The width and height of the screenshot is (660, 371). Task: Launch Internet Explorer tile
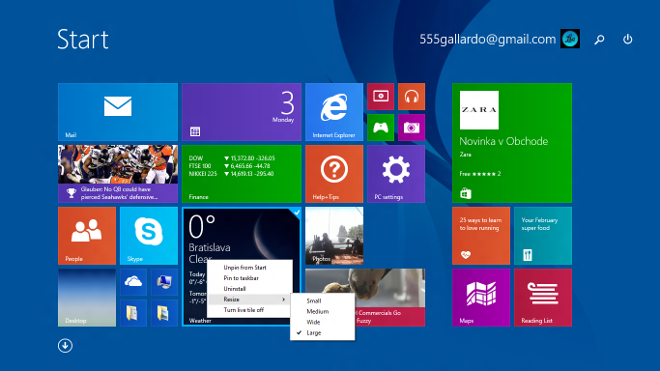(334, 112)
